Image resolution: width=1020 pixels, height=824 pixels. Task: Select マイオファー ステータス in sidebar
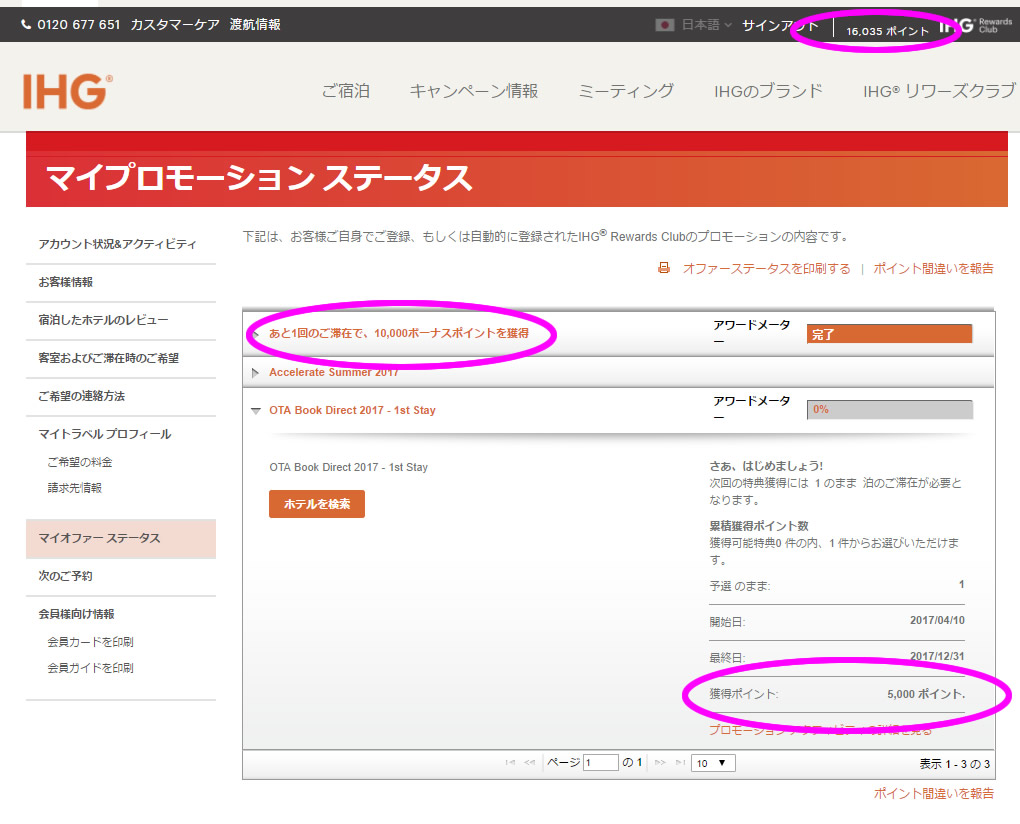[x=121, y=538]
